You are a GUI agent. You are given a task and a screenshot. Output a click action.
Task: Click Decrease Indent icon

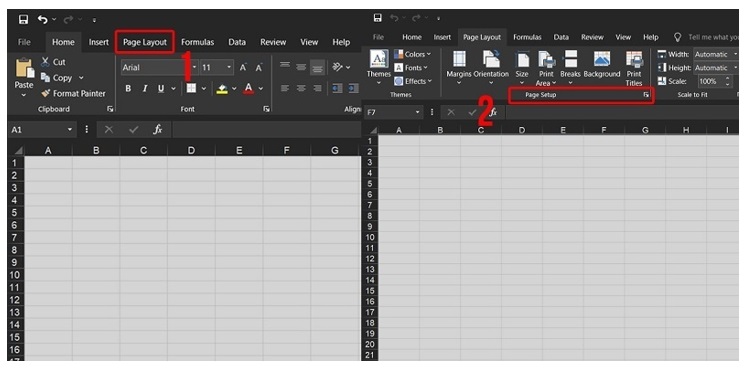point(337,88)
